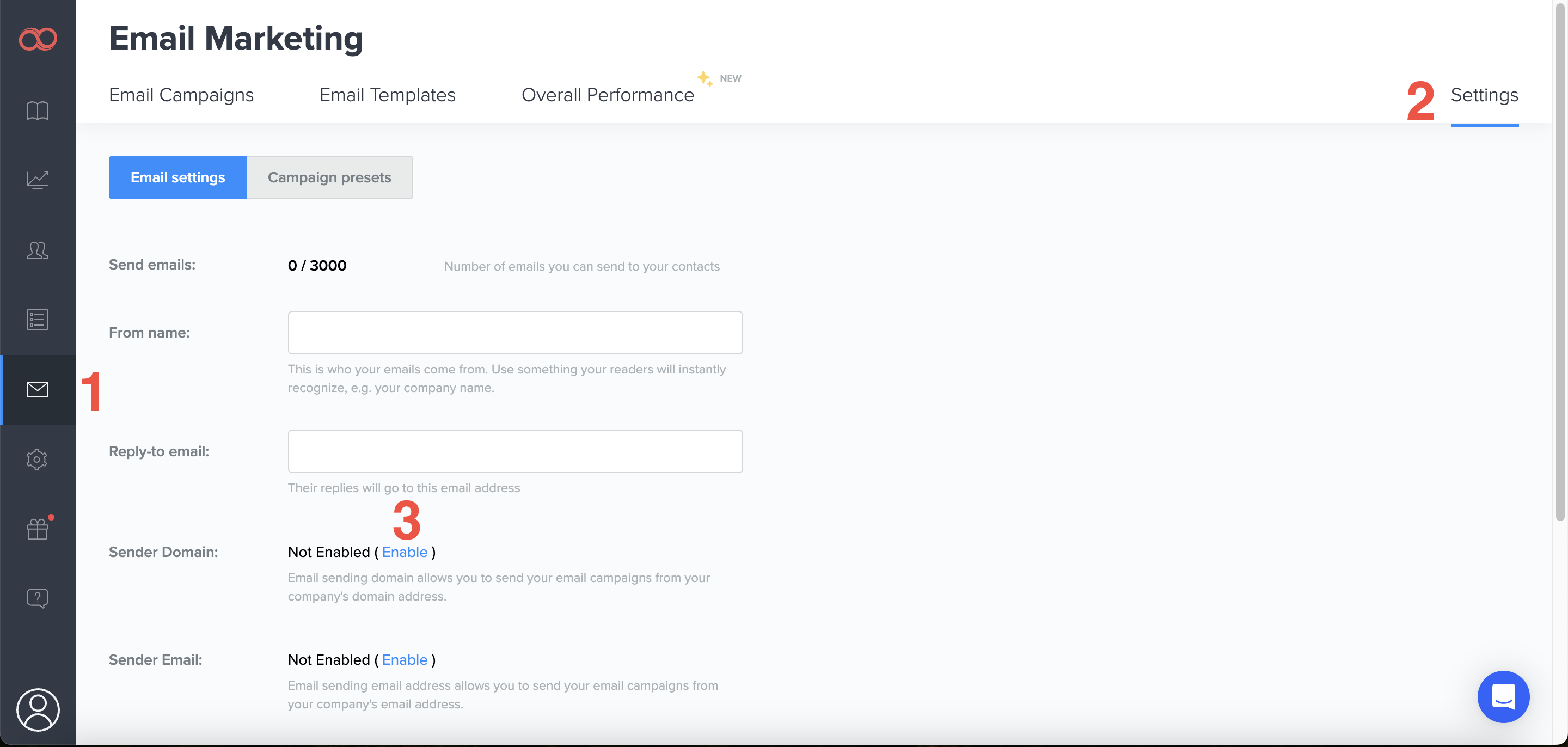This screenshot has height=747, width=1568.
Task: Open the user profile avatar icon
Action: [38, 710]
